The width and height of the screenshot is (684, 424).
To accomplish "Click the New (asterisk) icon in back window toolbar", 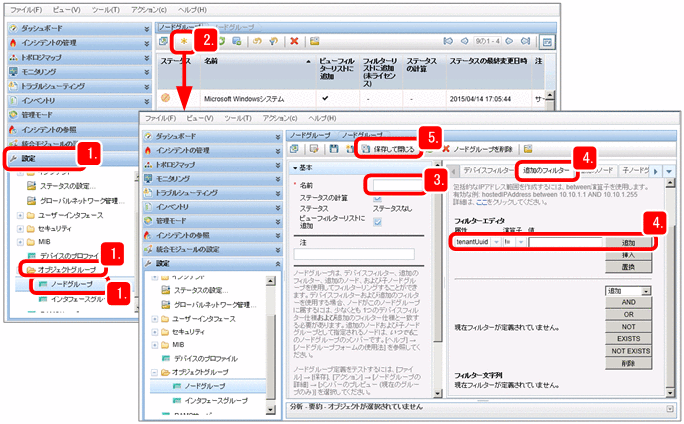I will tap(184, 41).
